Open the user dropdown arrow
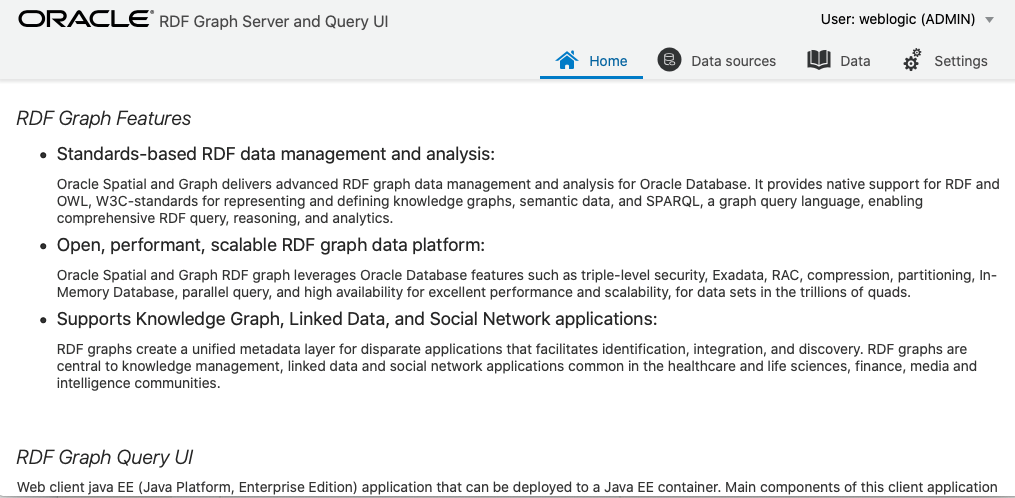 pos(989,20)
